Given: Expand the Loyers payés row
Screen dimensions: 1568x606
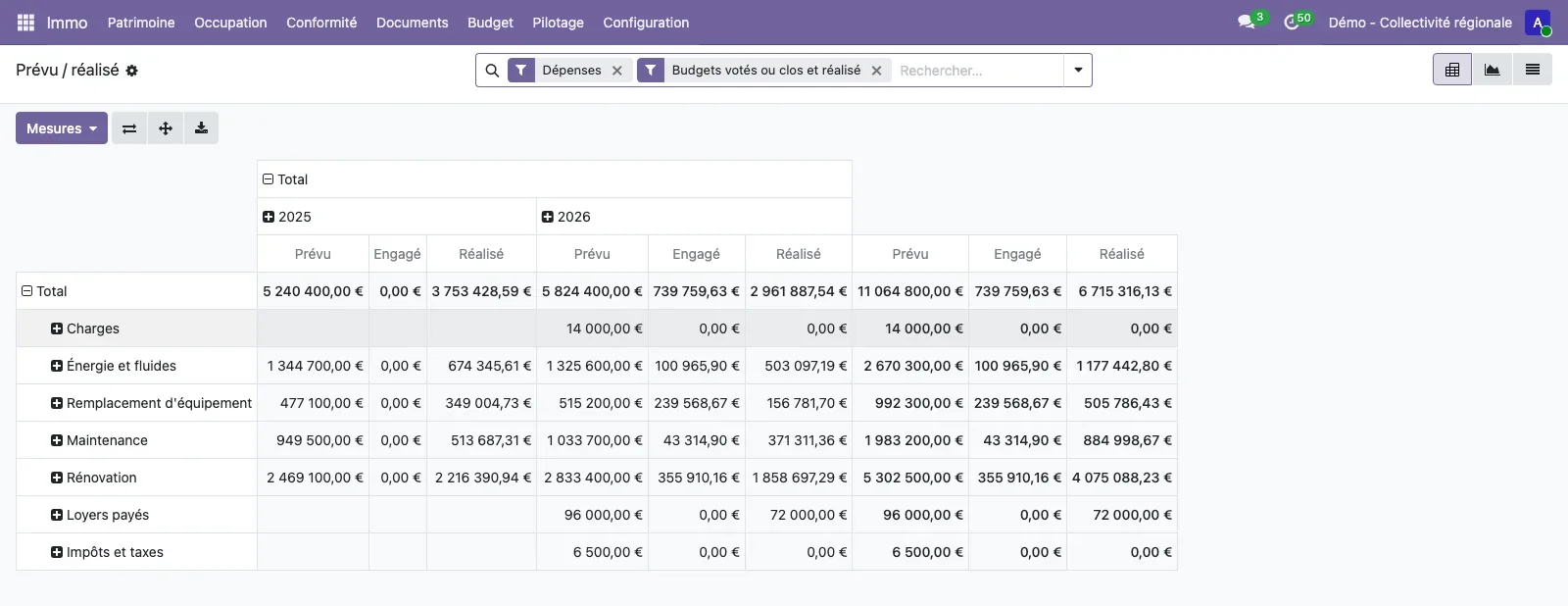Looking at the screenshot, I should click(x=57, y=515).
